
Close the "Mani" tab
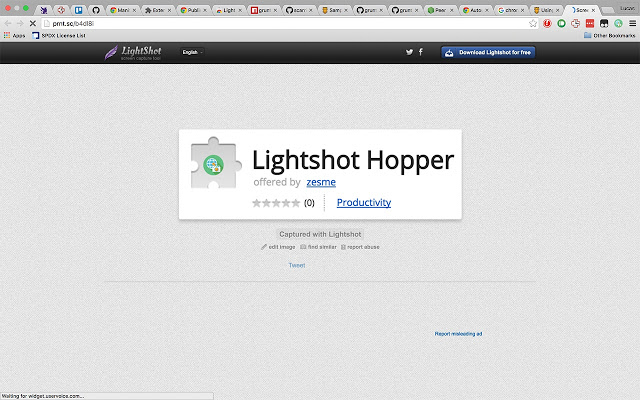pos(134,10)
